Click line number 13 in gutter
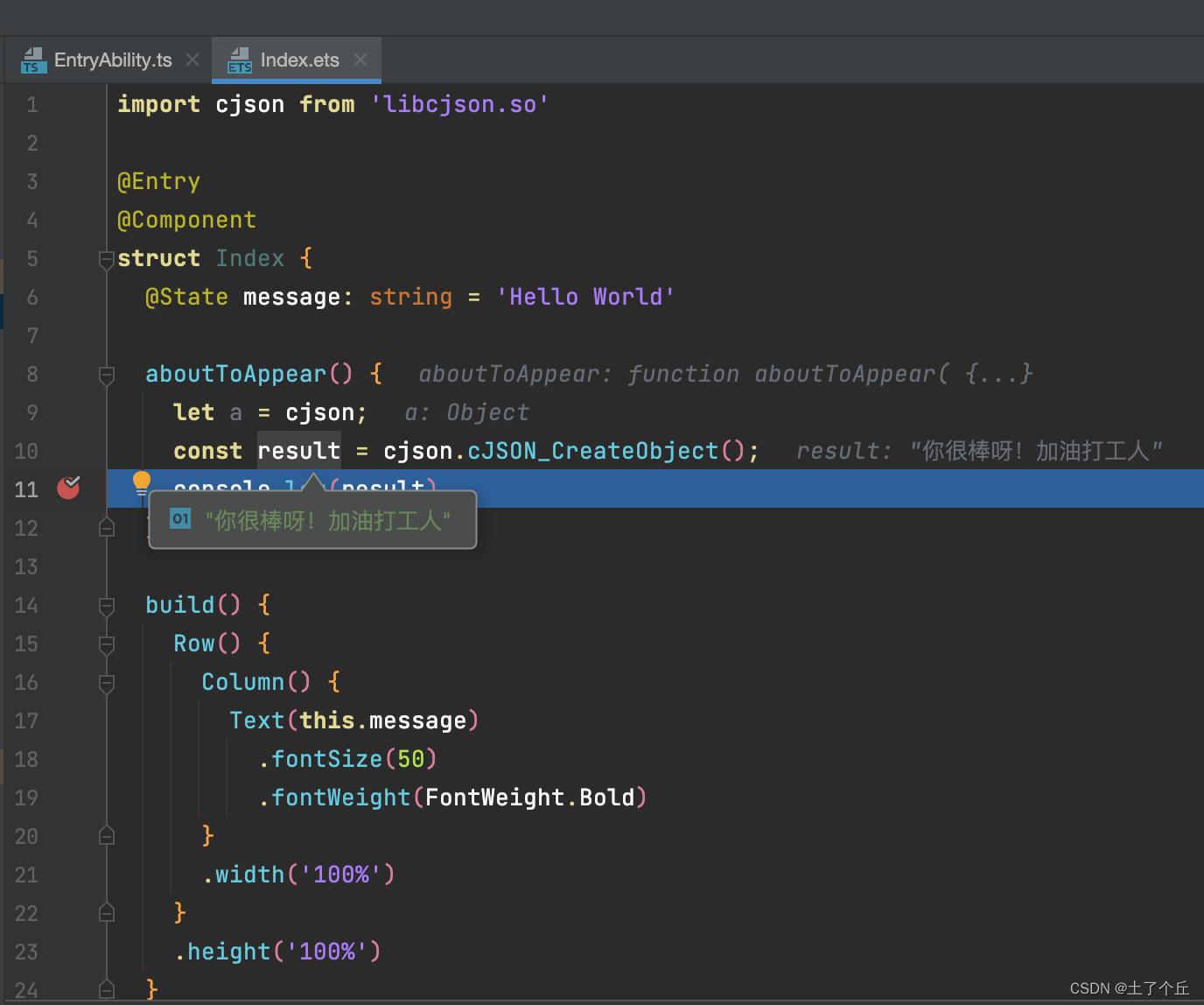The width and height of the screenshot is (1204, 1005). coord(26,566)
